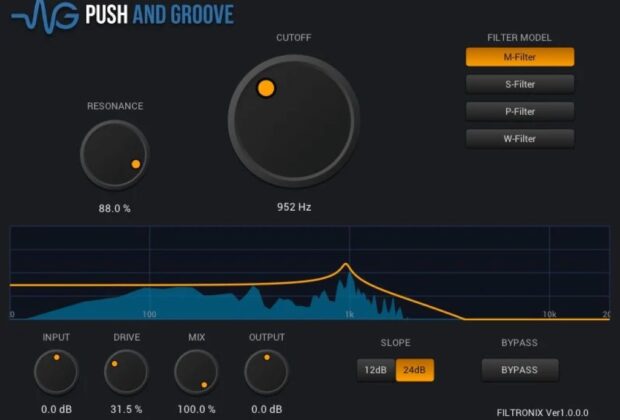Set slope to 24dB

coord(414,370)
